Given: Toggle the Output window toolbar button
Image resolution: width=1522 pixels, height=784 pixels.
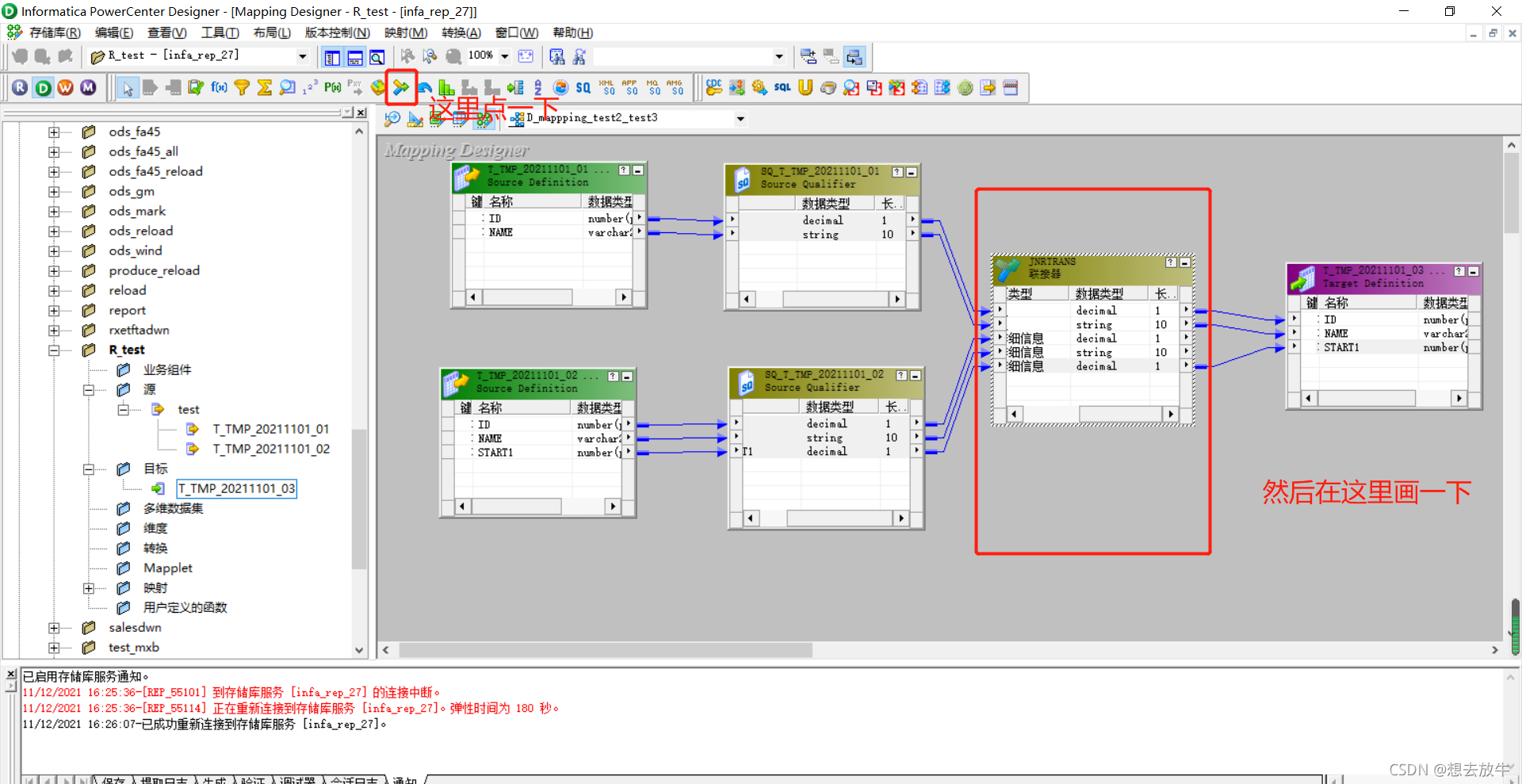Looking at the screenshot, I should pyautogui.click(x=355, y=57).
